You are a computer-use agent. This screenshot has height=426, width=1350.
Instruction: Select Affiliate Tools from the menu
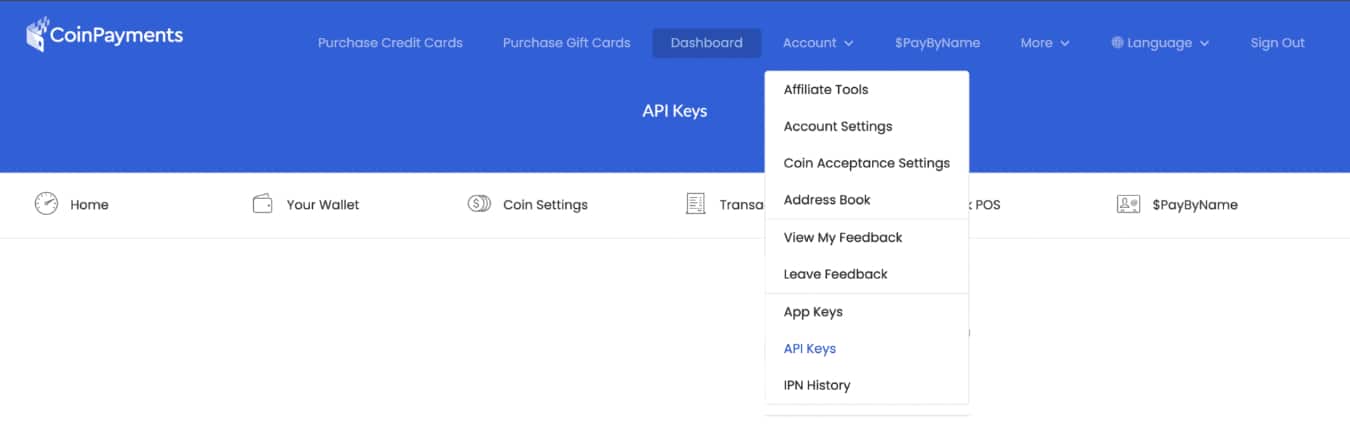(x=825, y=89)
